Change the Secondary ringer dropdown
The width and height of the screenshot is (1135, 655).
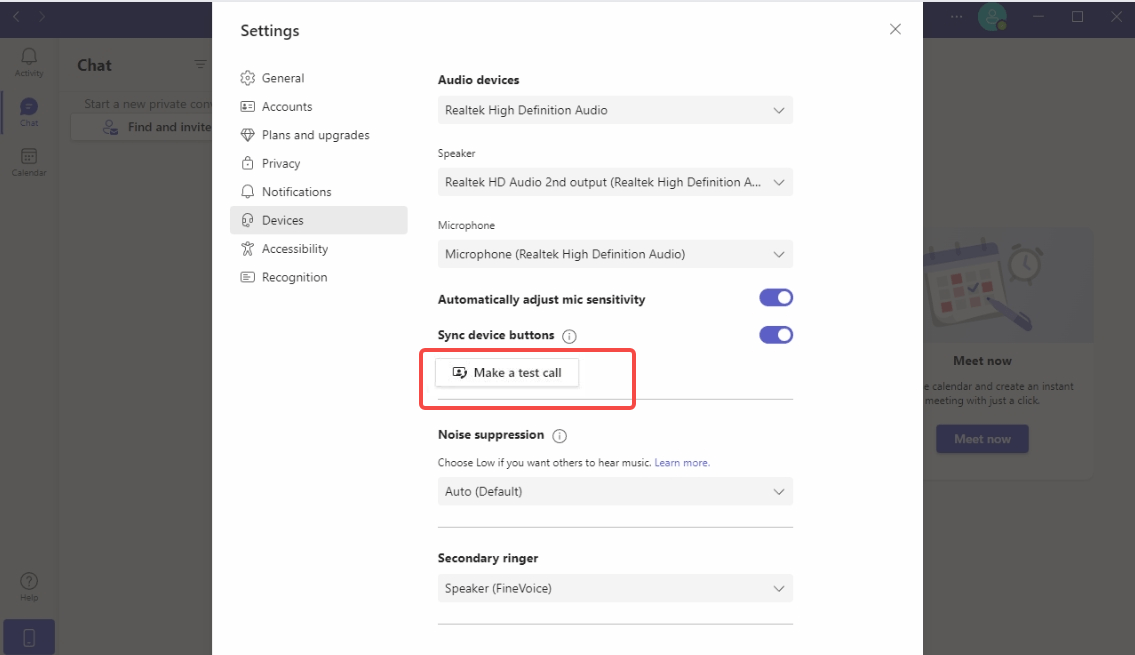[614, 588]
